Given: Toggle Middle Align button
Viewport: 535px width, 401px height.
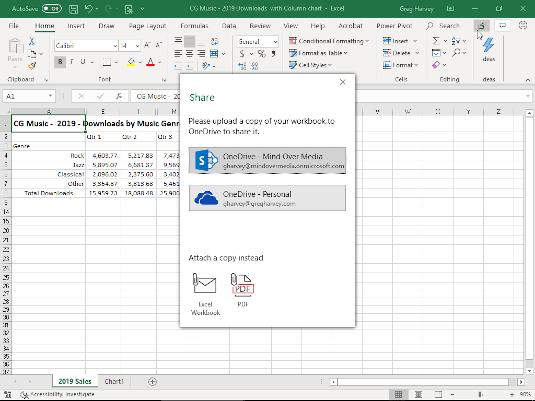Looking at the screenshot, I should point(189,42).
